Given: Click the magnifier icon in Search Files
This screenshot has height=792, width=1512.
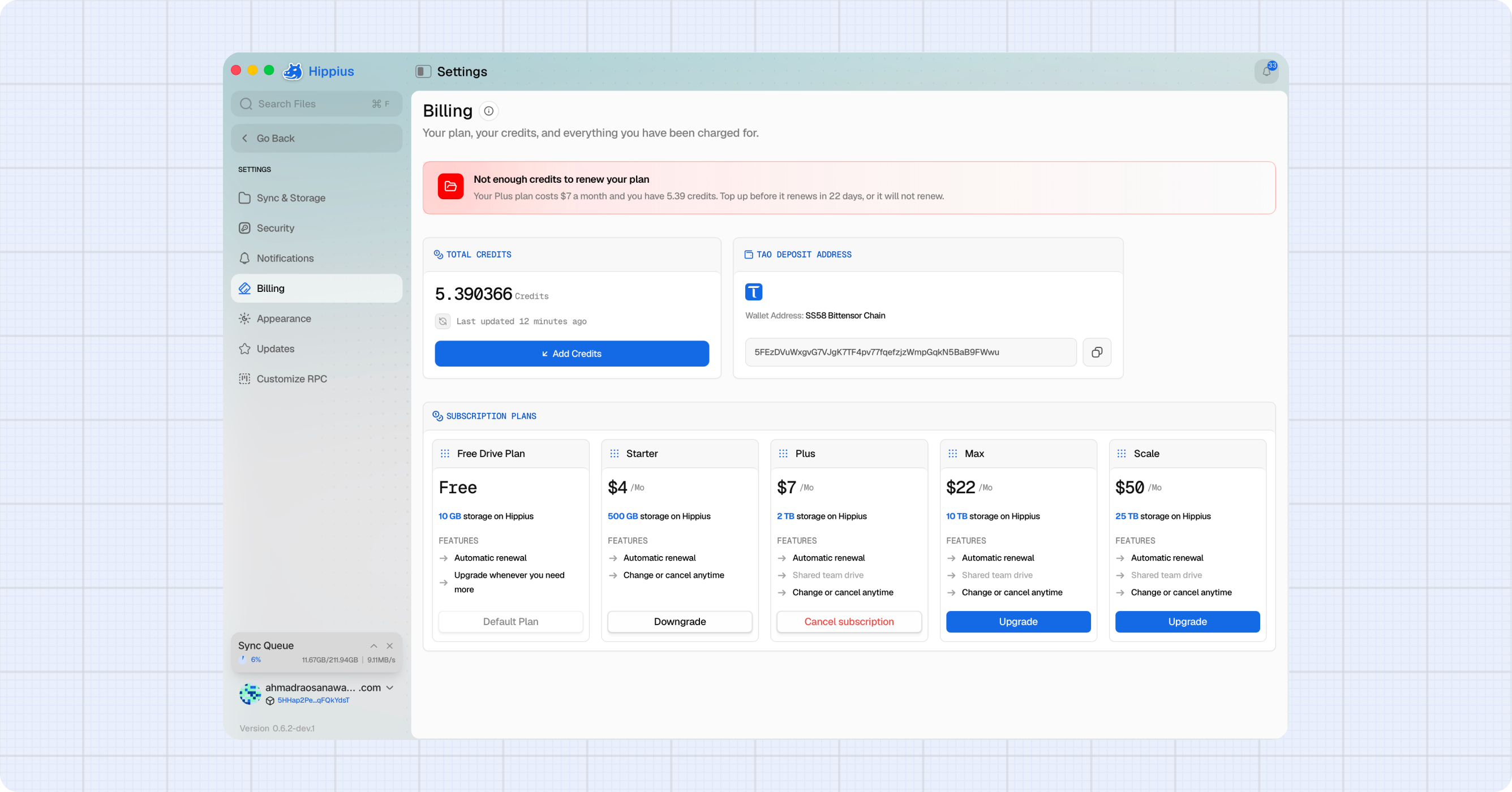Looking at the screenshot, I should point(246,104).
